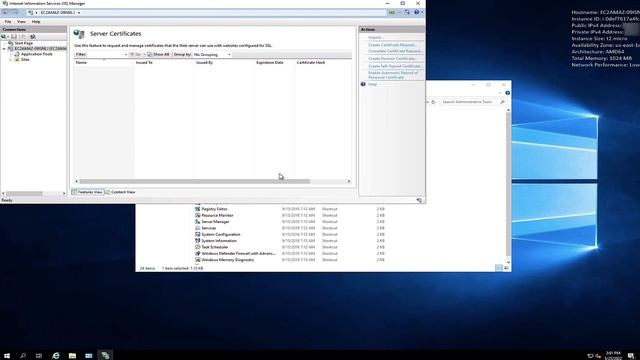Image resolution: width=640 pixels, height=360 pixels.
Task: Open the View menu in IIS Manager
Action: click(x=21, y=22)
